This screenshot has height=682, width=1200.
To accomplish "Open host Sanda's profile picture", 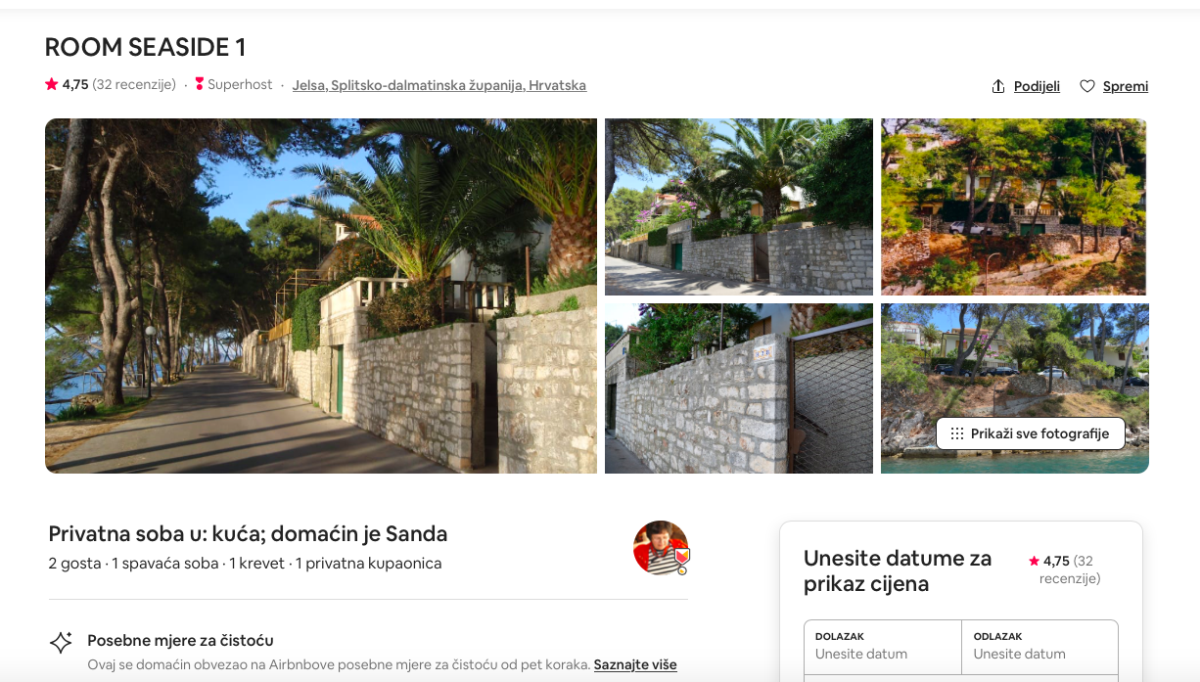I will 661,548.
